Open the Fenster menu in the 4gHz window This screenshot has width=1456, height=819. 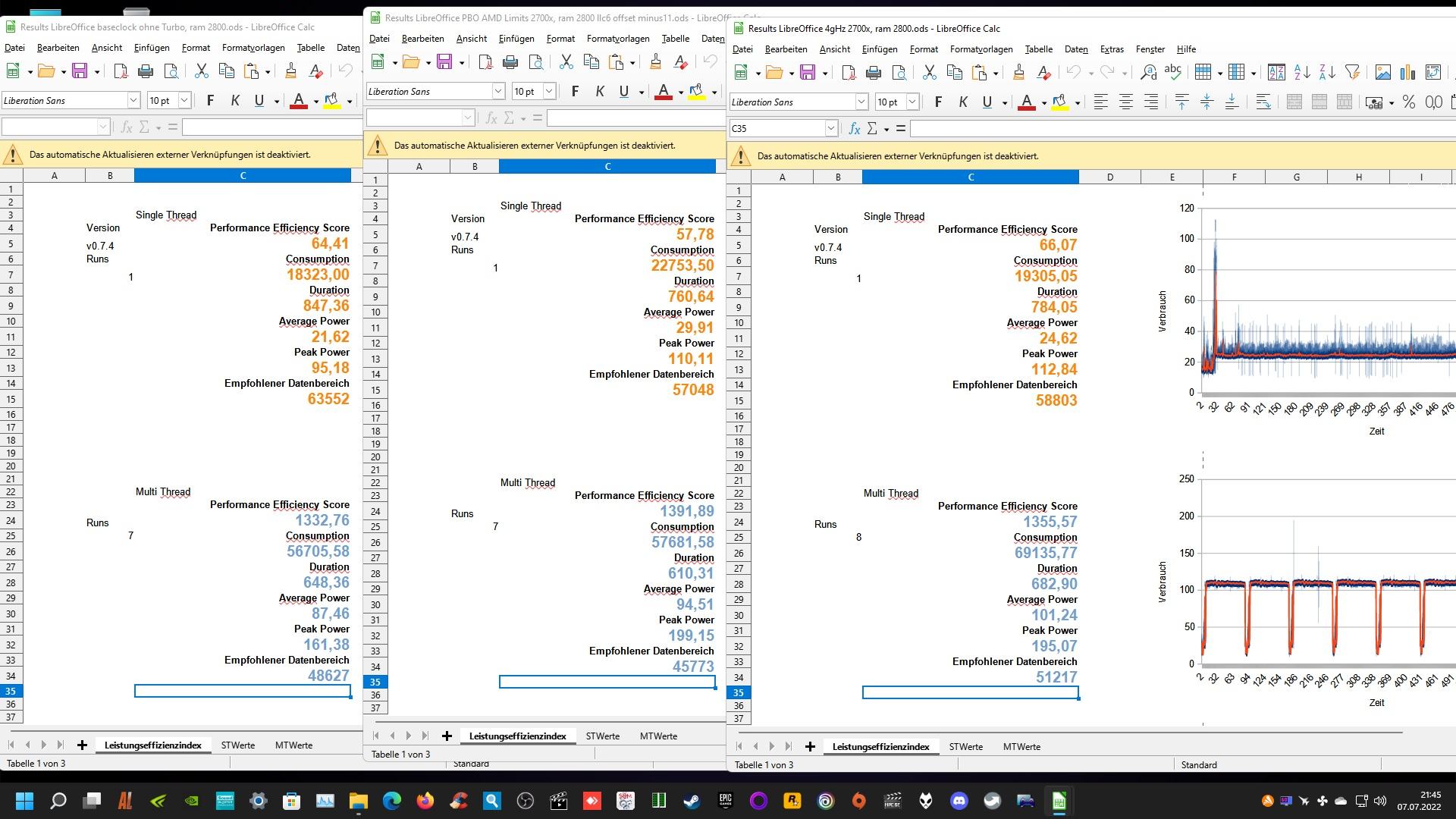(1150, 49)
